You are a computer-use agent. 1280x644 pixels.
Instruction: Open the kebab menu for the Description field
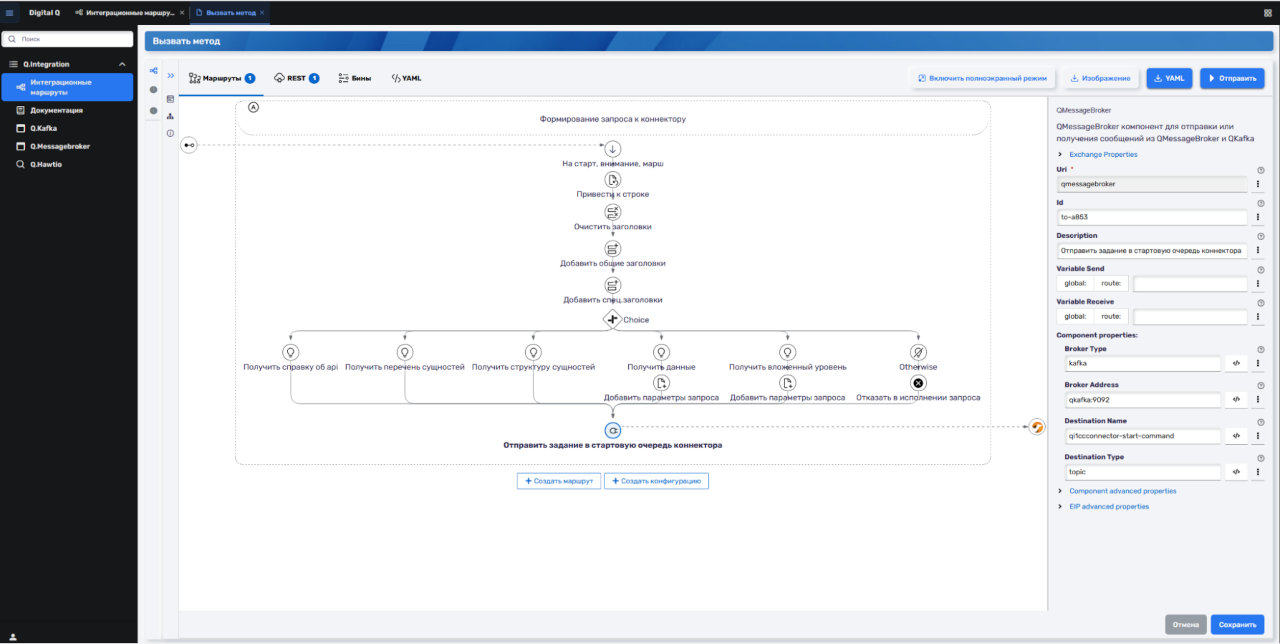(x=1258, y=250)
